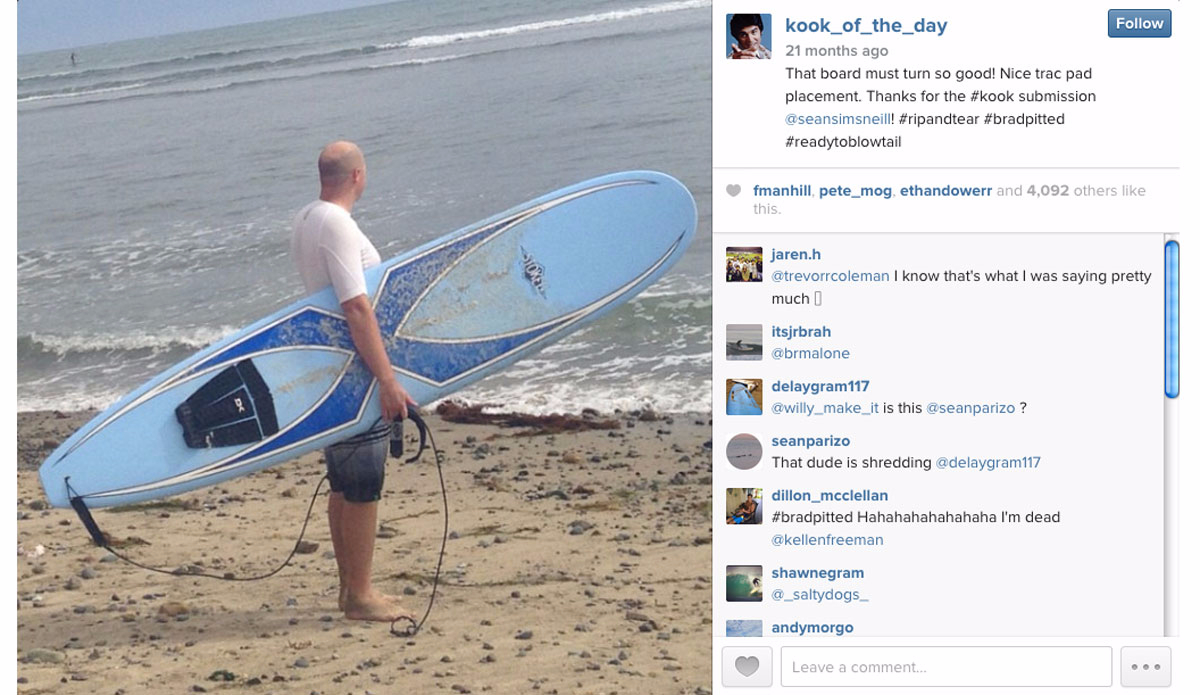
Task: Open kook_of_the_day profile avatar
Action: (748, 36)
